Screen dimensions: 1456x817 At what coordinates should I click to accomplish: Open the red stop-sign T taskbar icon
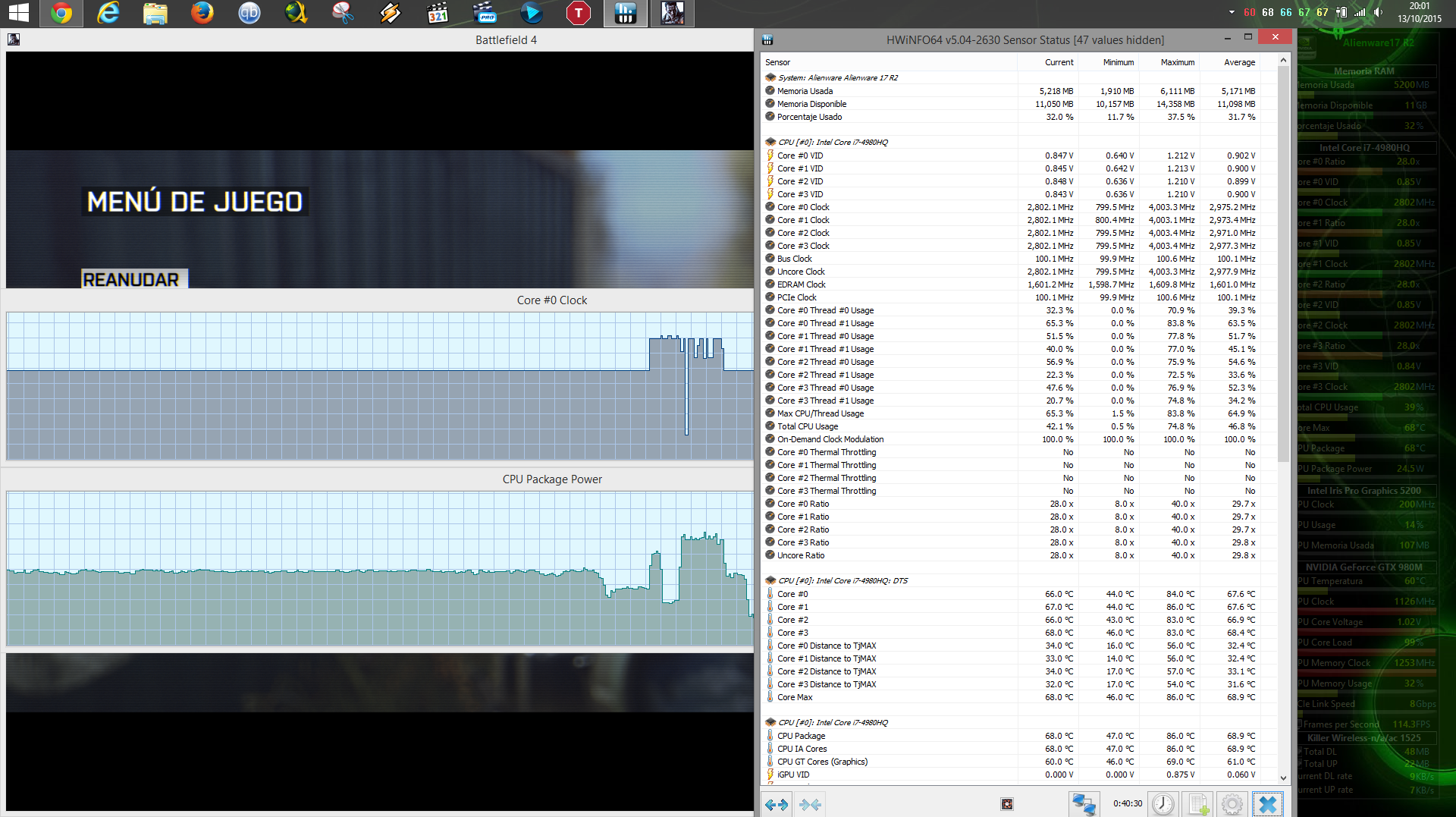tap(579, 13)
